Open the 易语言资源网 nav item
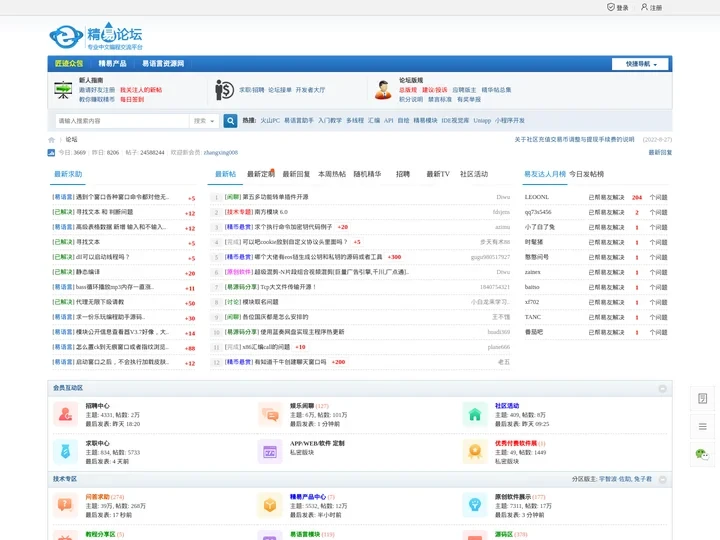This screenshot has width=720, height=540. point(163,63)
